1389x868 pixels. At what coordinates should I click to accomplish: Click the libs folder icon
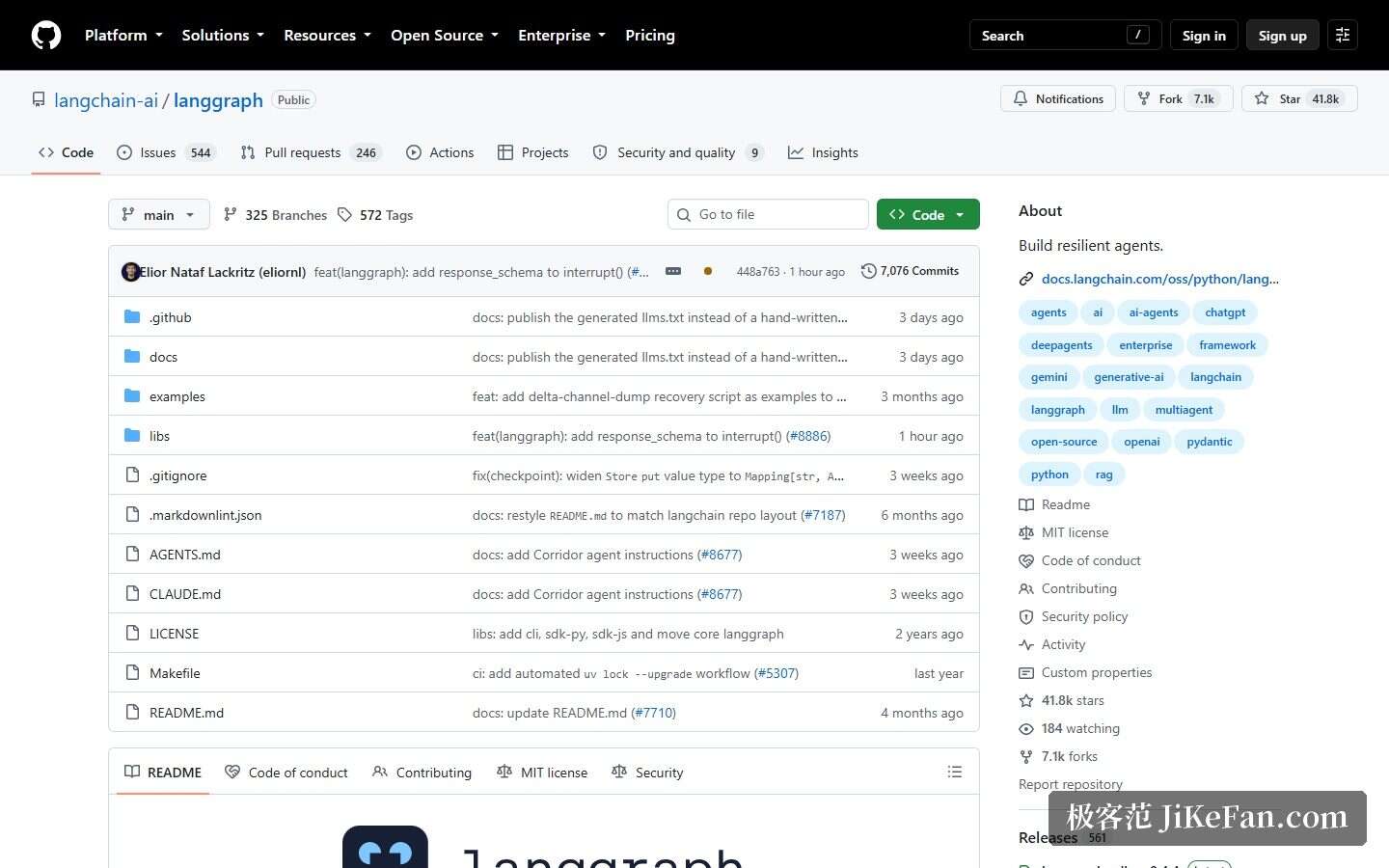(132, 436)
